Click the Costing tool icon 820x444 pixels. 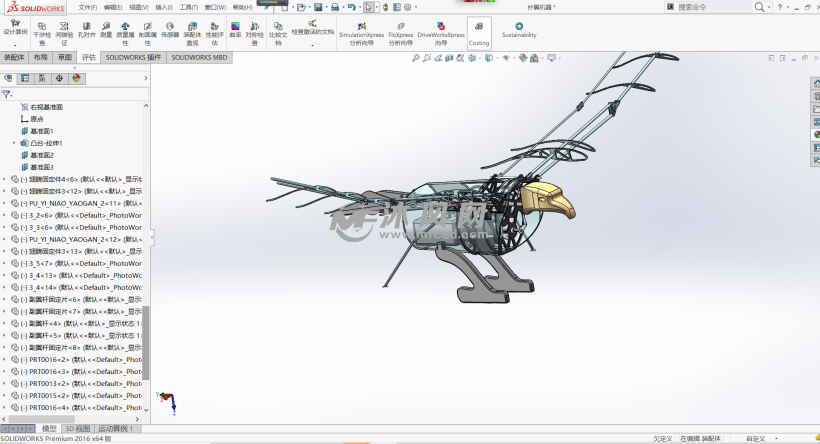(479, 32)
